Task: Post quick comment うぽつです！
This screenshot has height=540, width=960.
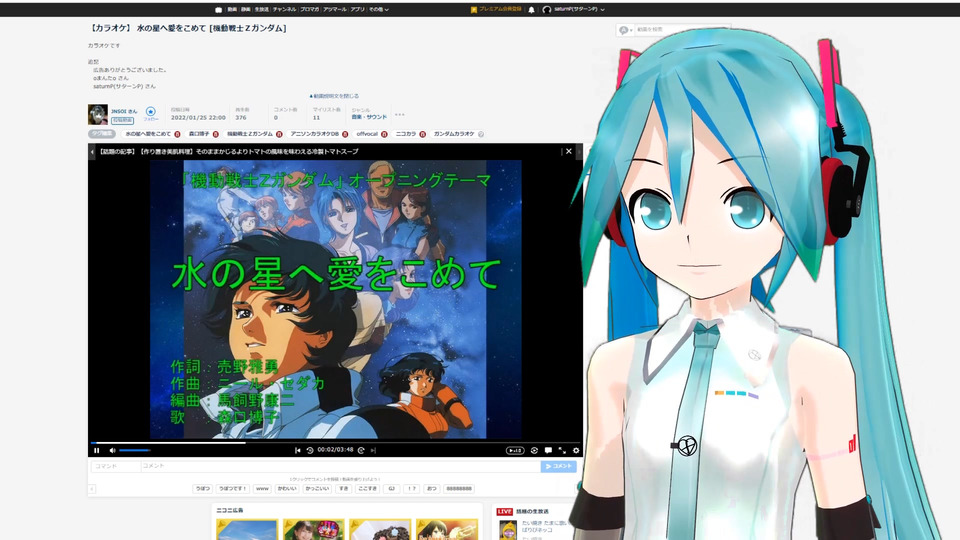Action: pyautogui.click(x=233, y=489)
